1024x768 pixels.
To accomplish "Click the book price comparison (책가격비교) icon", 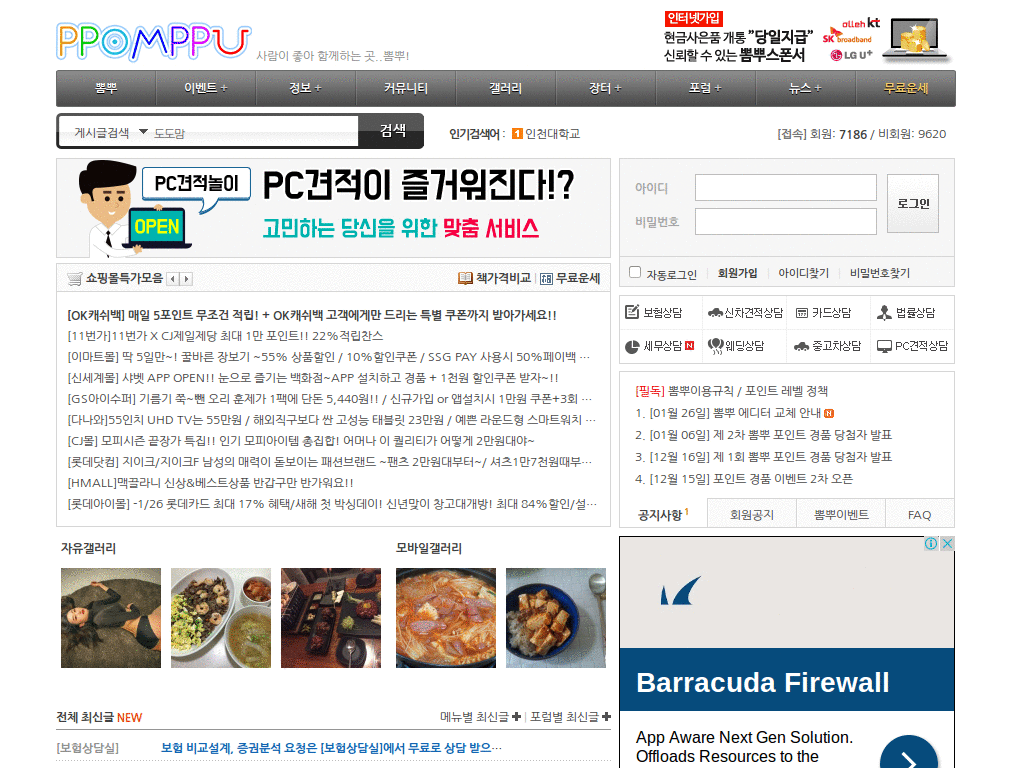I will (x=465, y=278).
